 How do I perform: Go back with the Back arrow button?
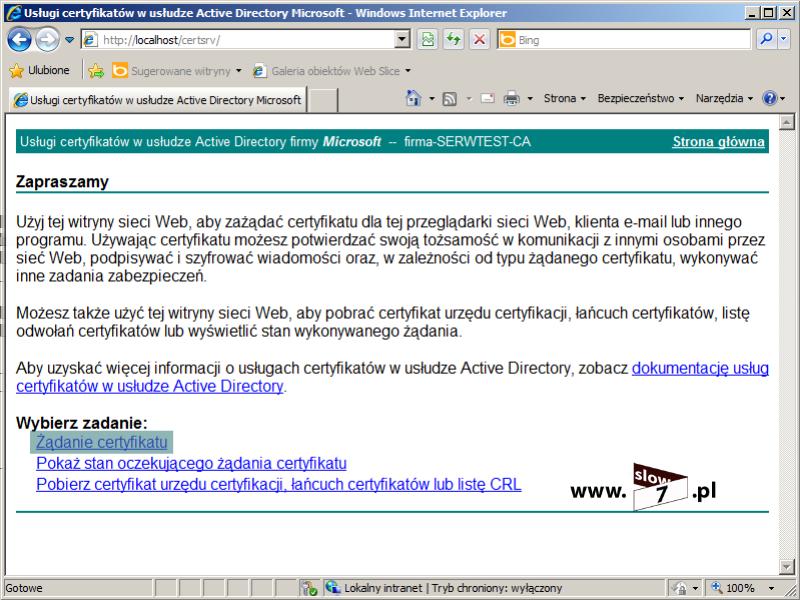(19, 39)
